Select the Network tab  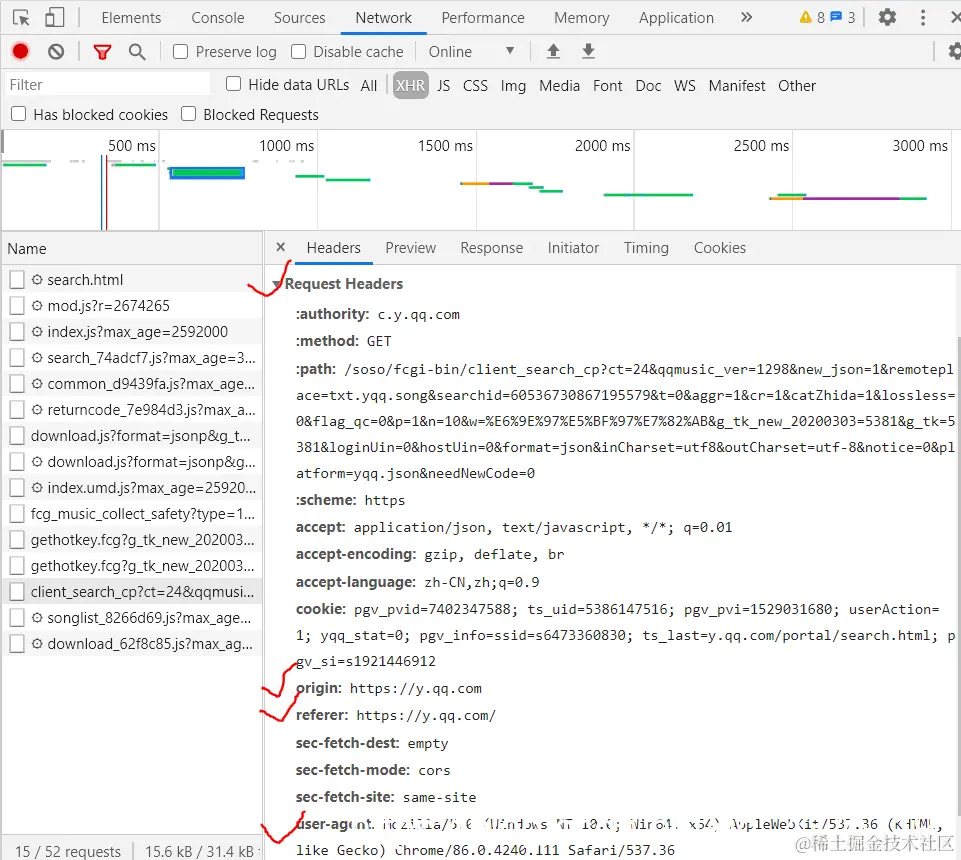click(x=384, y=18)
